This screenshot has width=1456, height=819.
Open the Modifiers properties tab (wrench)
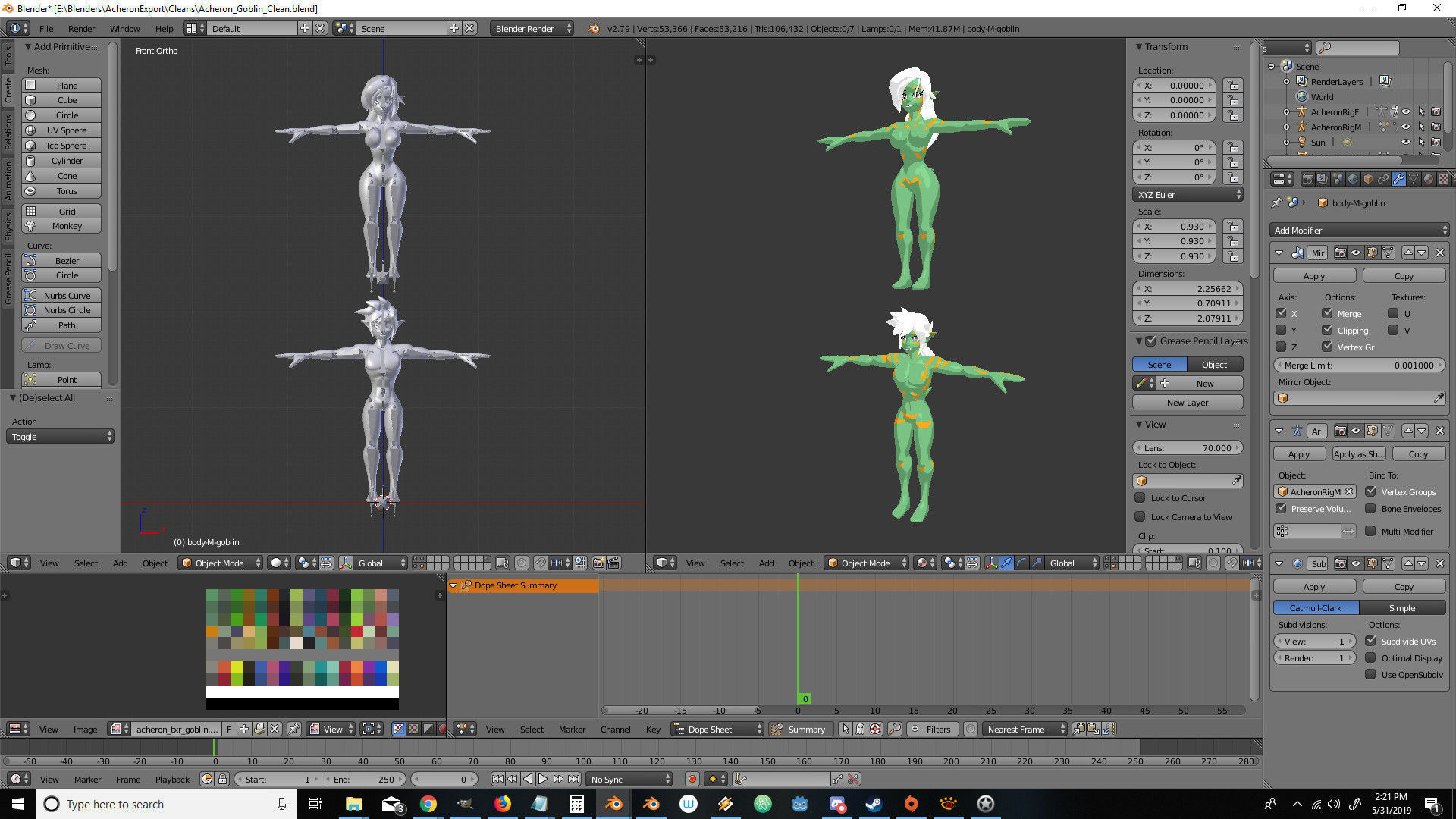(x=1398, y=179)
